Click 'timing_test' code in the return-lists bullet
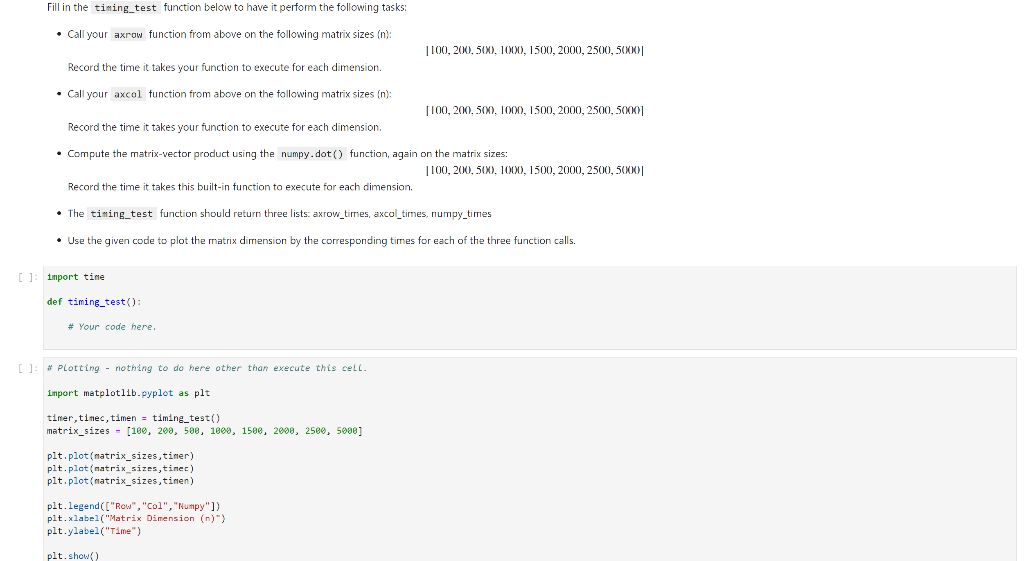The width and height of the screenshot is (1024, 561). click(121, 214)
